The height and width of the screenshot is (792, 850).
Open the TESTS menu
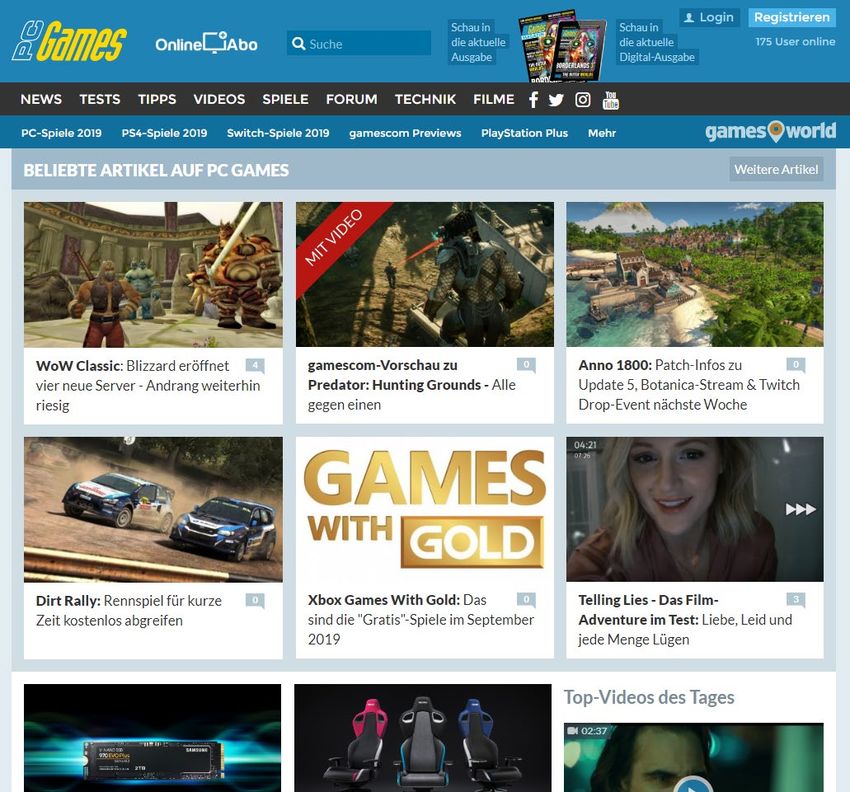[x=100, y=99]
